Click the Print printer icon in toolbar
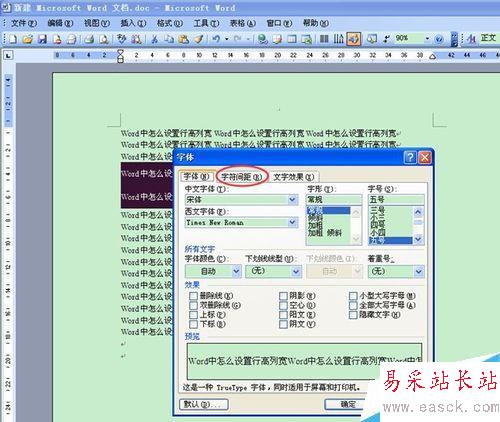Viewport: 500px width, 422px height. pos(89,39)
